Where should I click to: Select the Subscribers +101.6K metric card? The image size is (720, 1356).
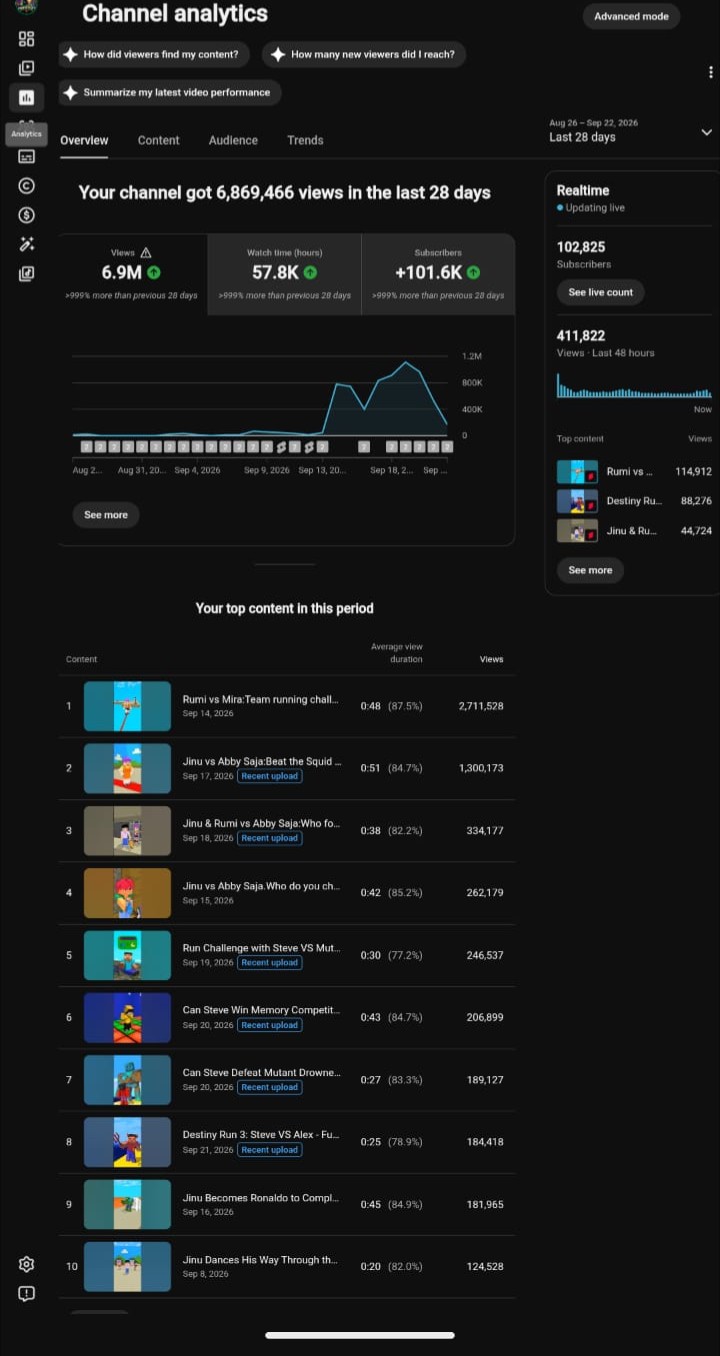438,274
